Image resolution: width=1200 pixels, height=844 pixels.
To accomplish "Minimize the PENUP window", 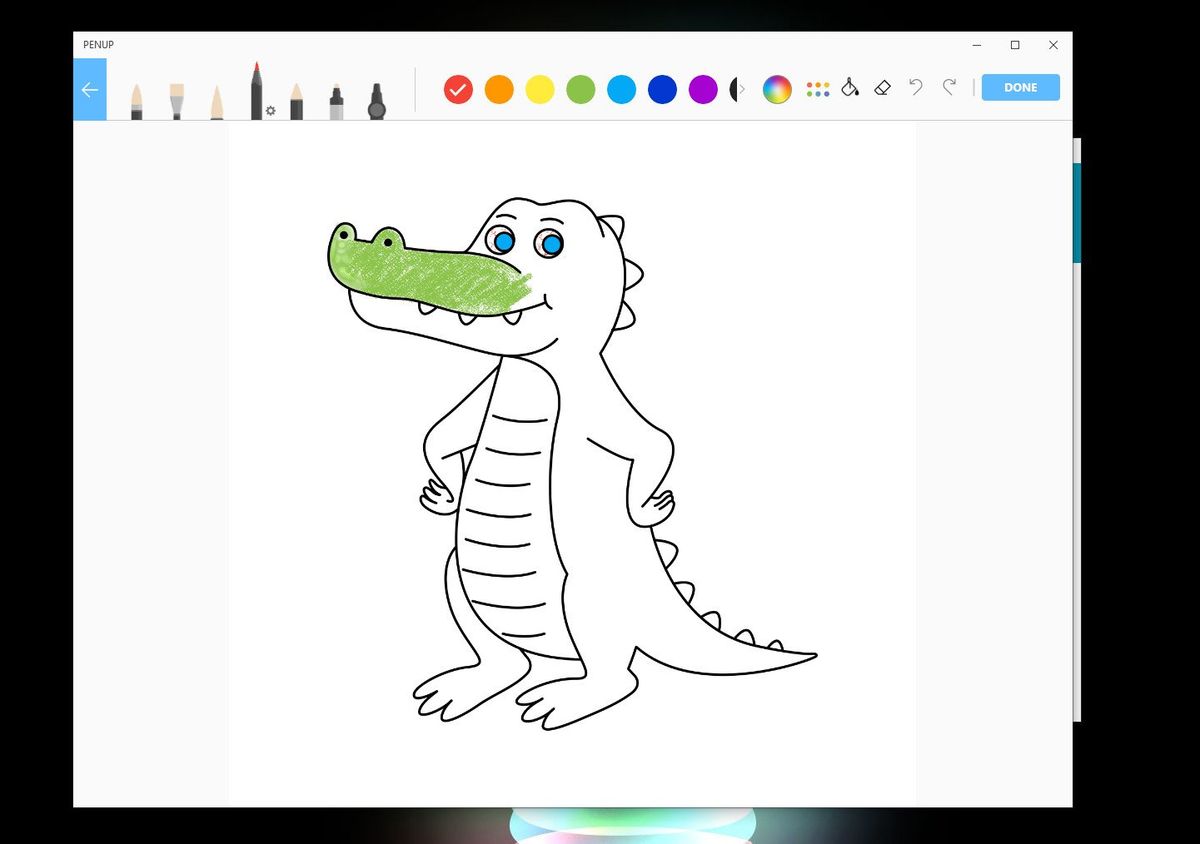I will [976, 45].
